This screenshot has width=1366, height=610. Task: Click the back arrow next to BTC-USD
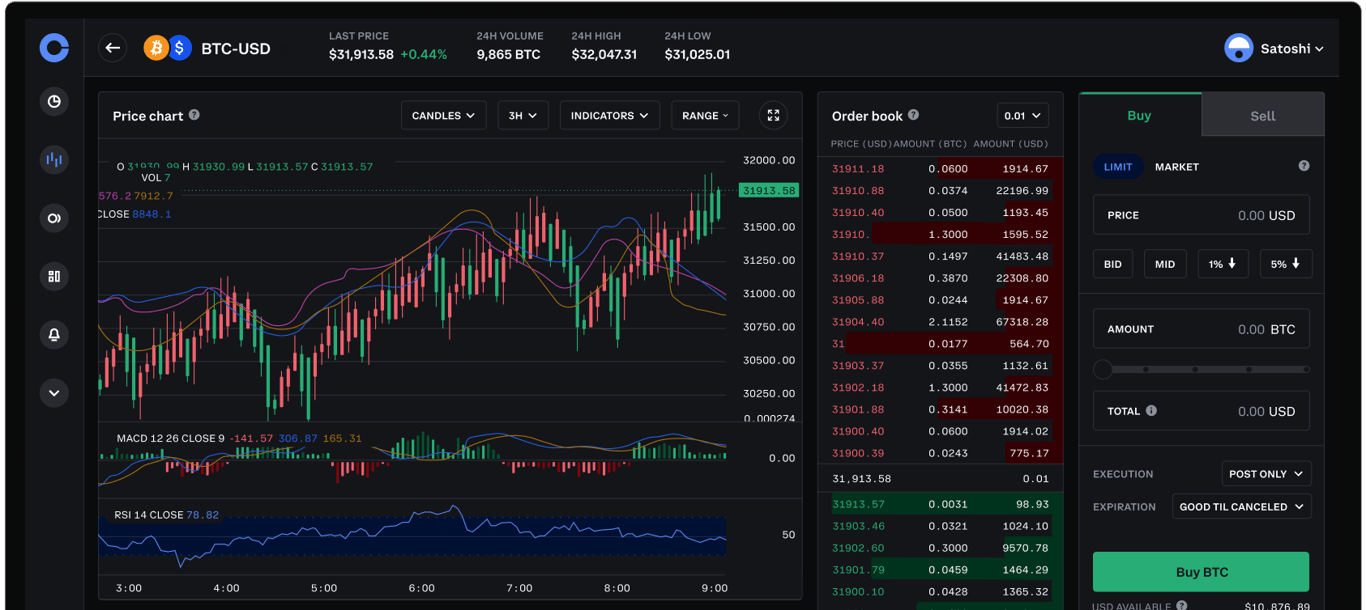[x=112, y=47]
